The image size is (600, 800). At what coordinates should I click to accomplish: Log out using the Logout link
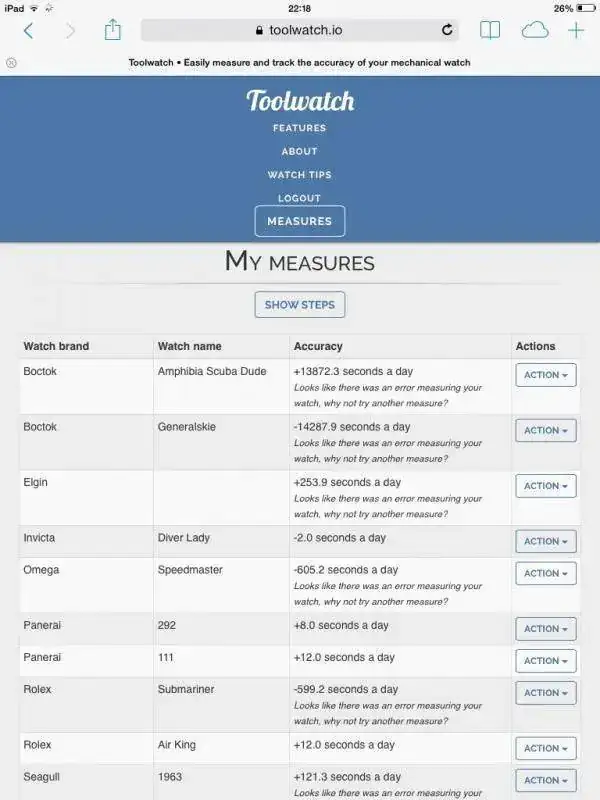[x=299, y=198]
